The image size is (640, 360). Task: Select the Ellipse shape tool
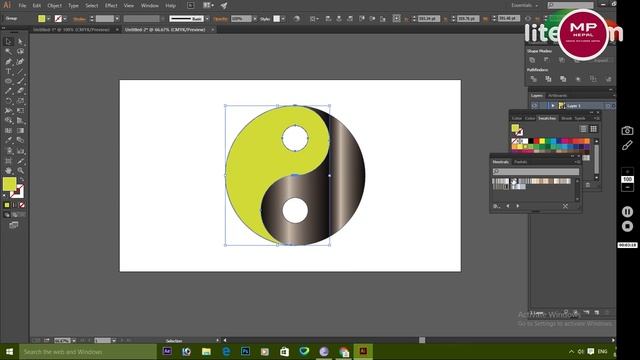tap(8, 81)
